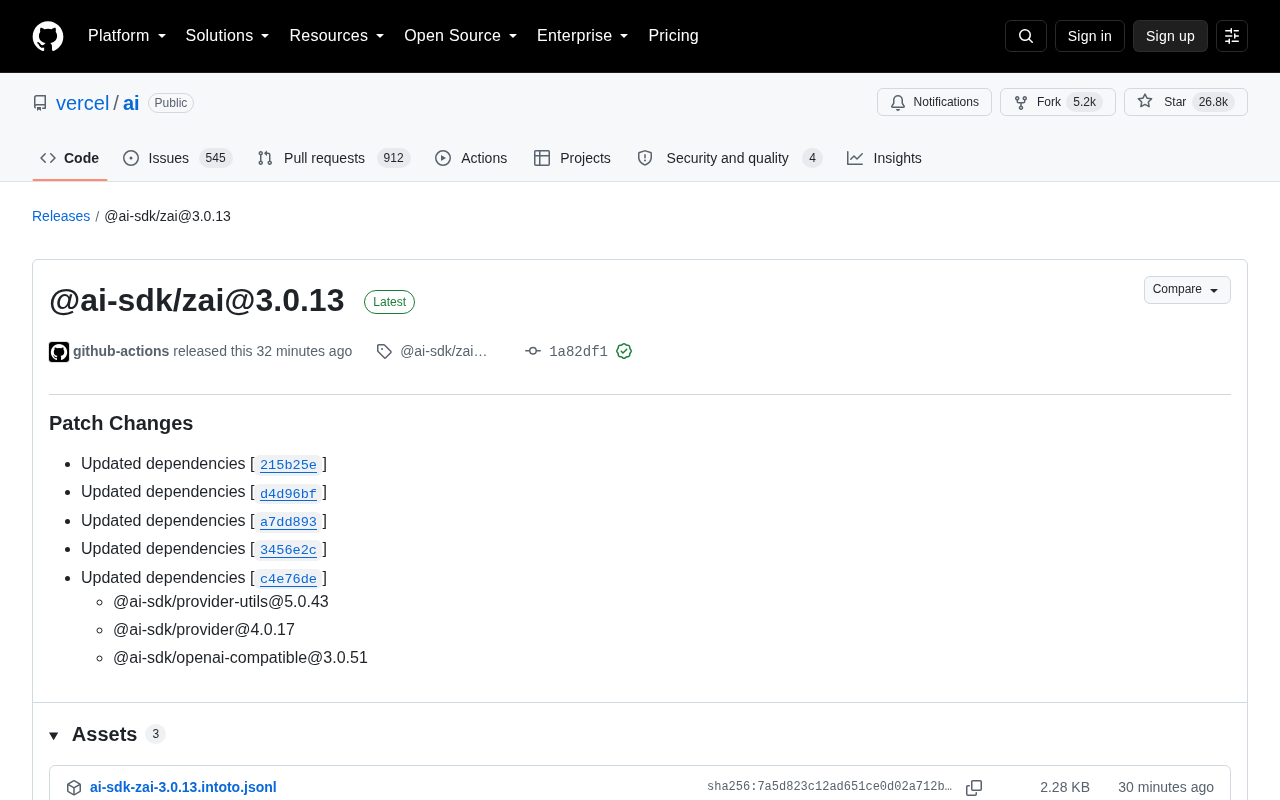1280x800 pixels.
Task: Open commit c4e76de link
Action: (x=288, y=578)
